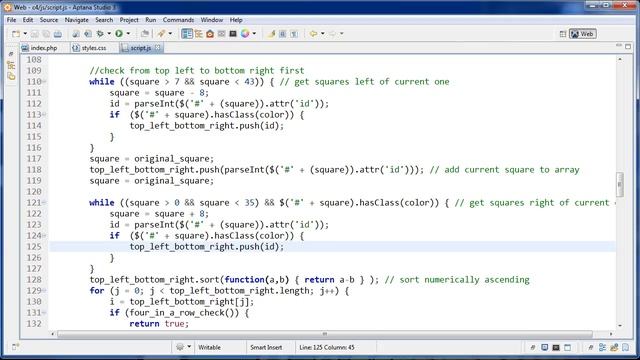Open the dropdown beside the rocket icon
Screen dimensions: 640x360
[x=171, y=34]
